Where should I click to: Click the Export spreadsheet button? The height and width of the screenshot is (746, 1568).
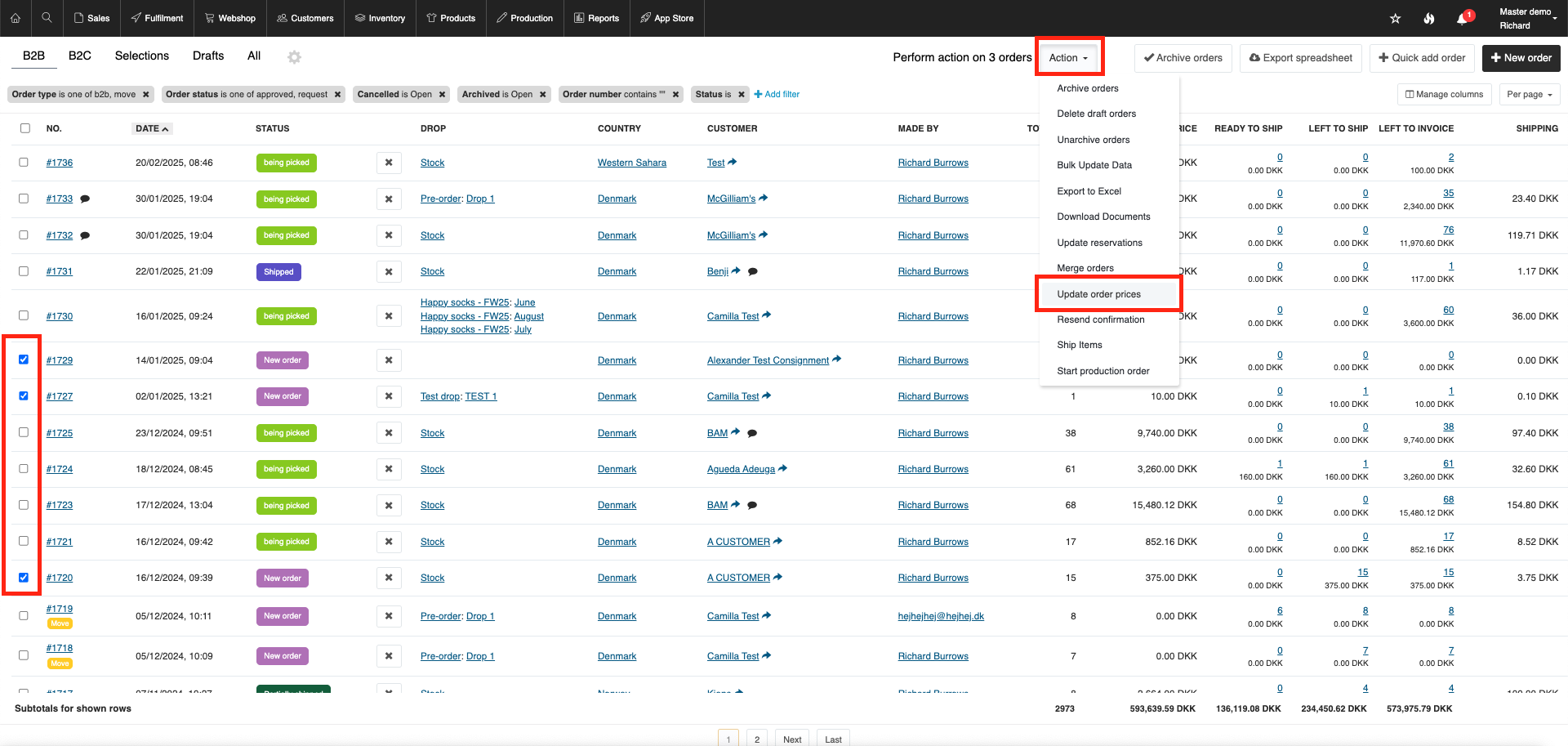(1301, 58)
